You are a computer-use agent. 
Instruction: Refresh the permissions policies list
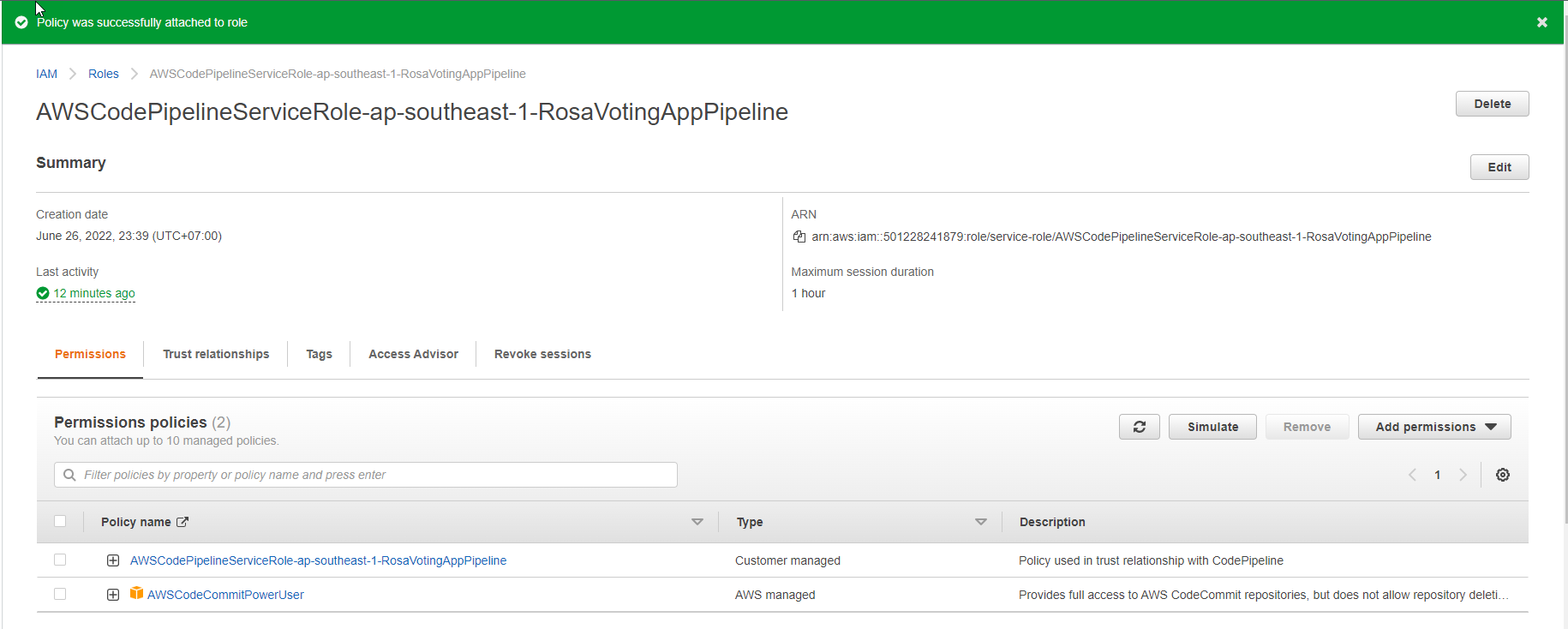[1139, 427]
